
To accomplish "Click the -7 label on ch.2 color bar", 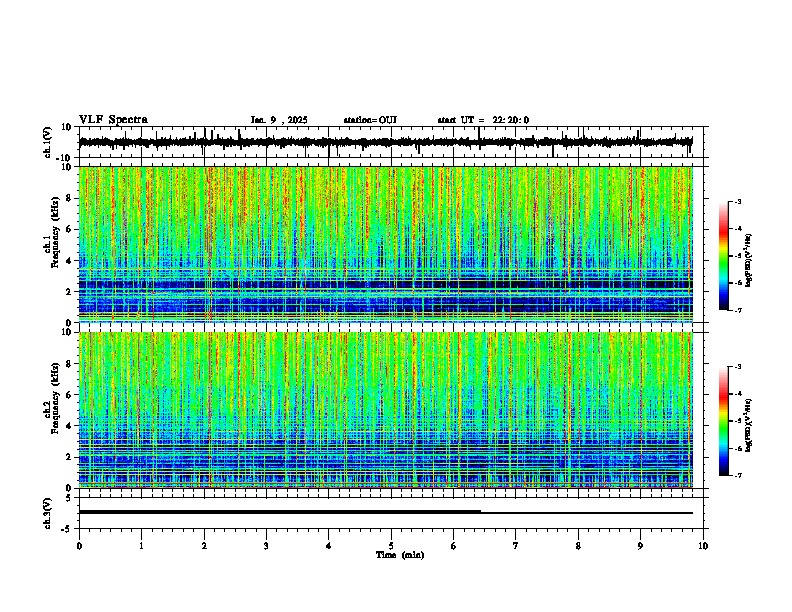I will (x=737, y=475).
